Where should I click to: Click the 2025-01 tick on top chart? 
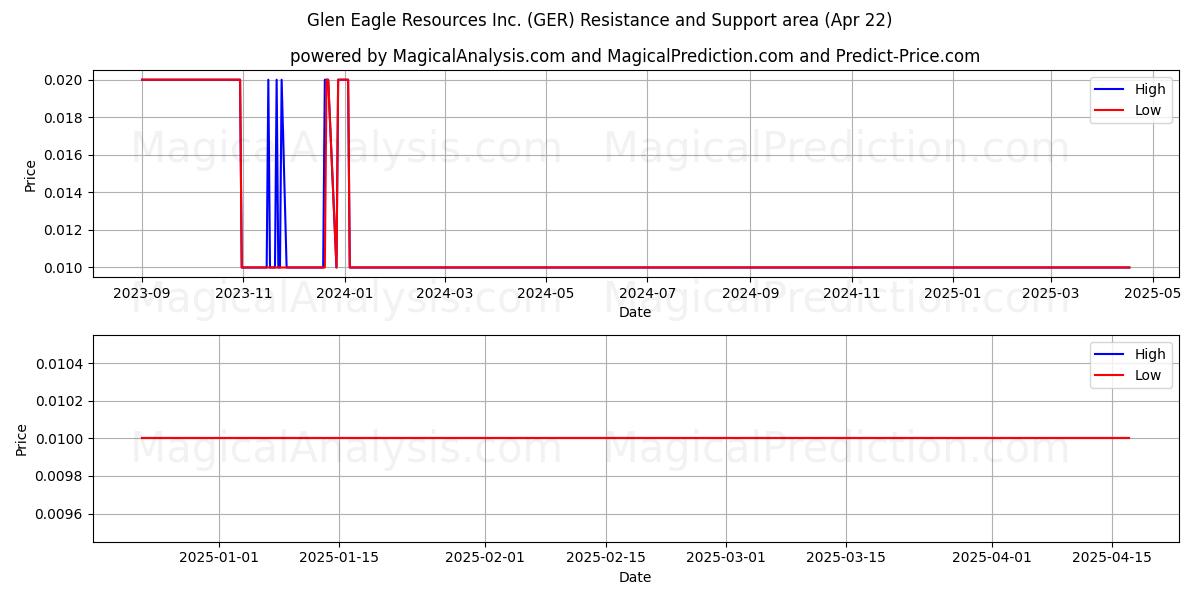coord(953,293)
